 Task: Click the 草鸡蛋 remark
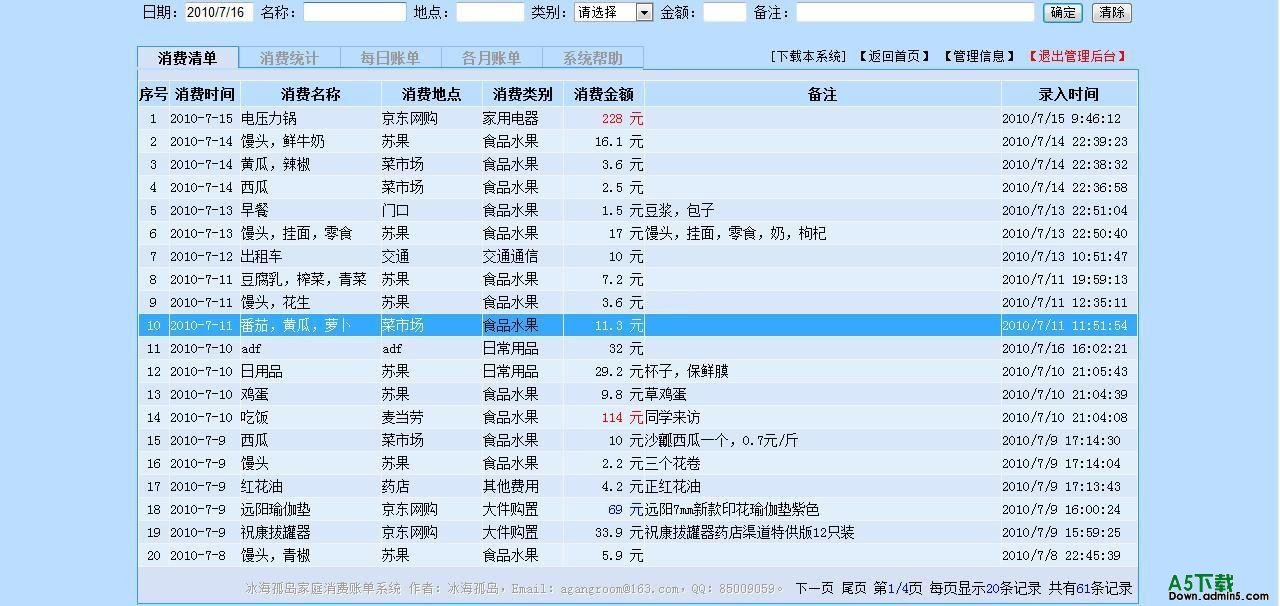coord(666,394)
